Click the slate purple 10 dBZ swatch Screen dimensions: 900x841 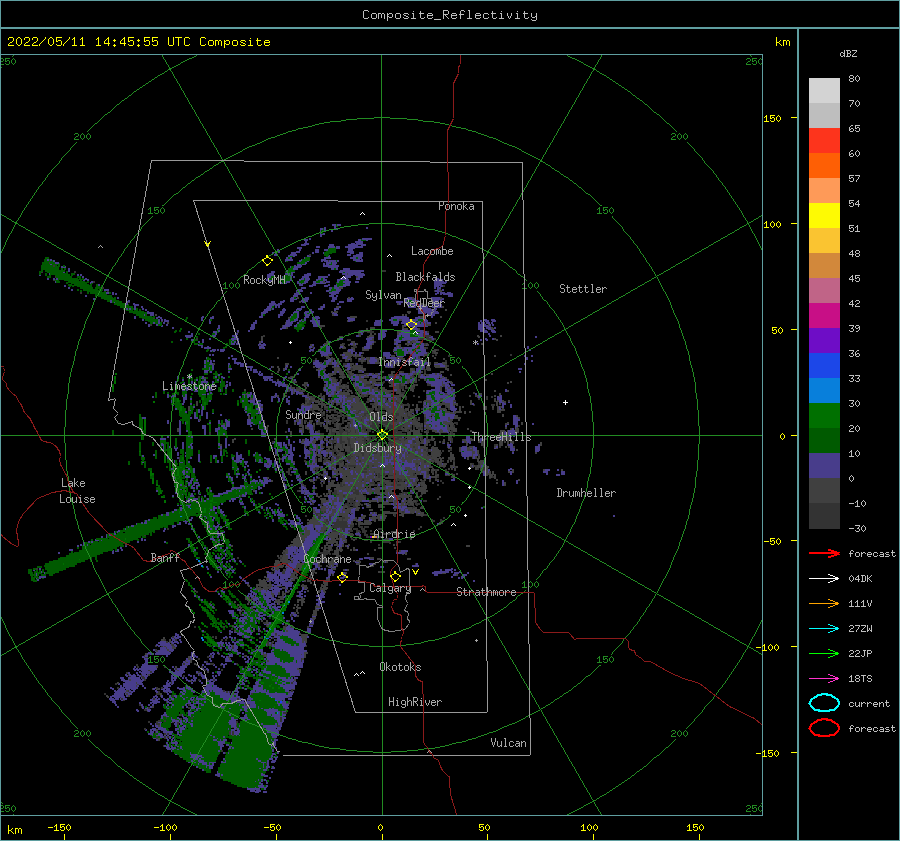point(824,465)
